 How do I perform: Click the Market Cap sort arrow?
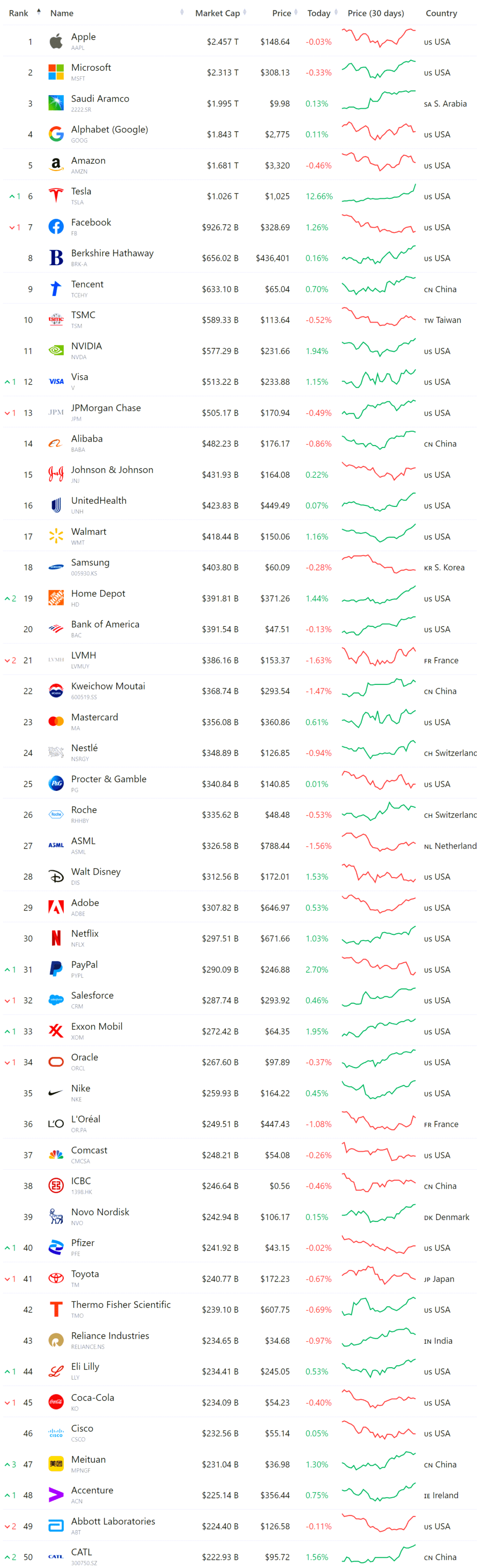tap(245, 12)
